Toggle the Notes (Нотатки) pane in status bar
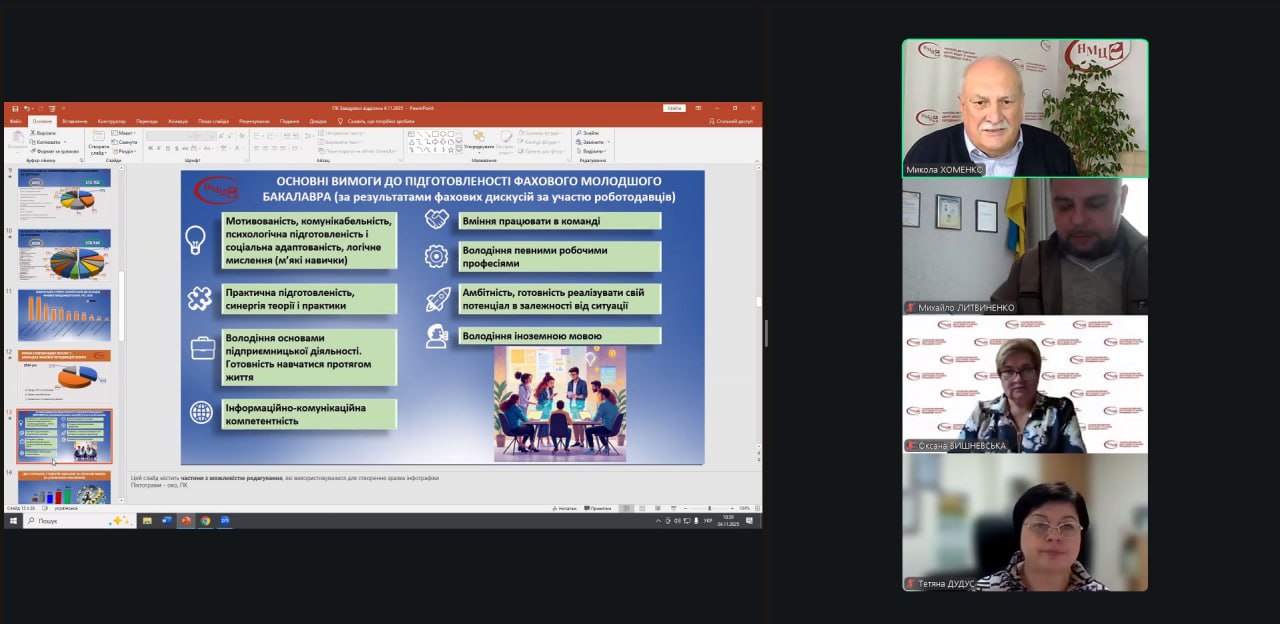1280x624 pixels. (x=566, y=508)
